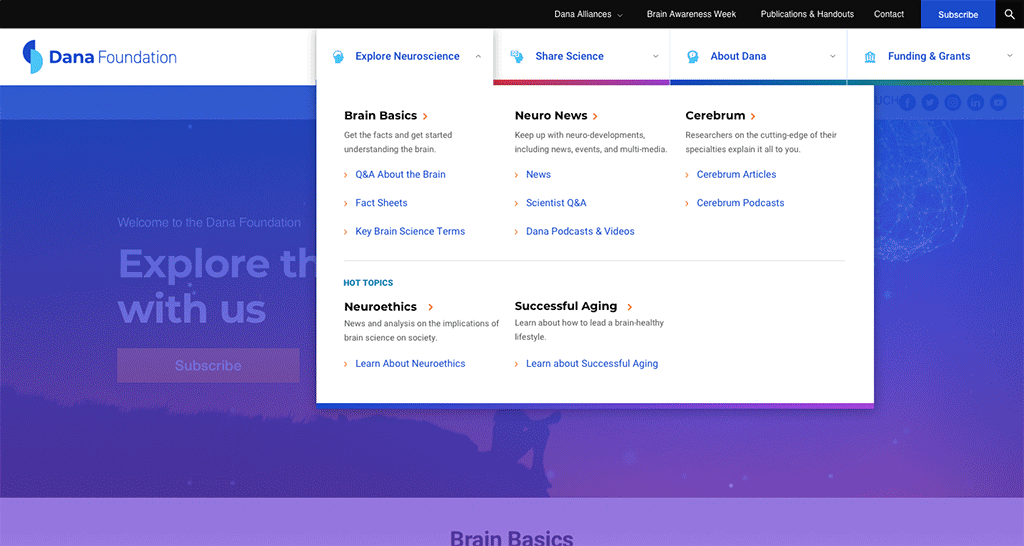Open the Explore Neuroscience menu tab
Screen dimensions: 1024x546
[x=405, y=57]
